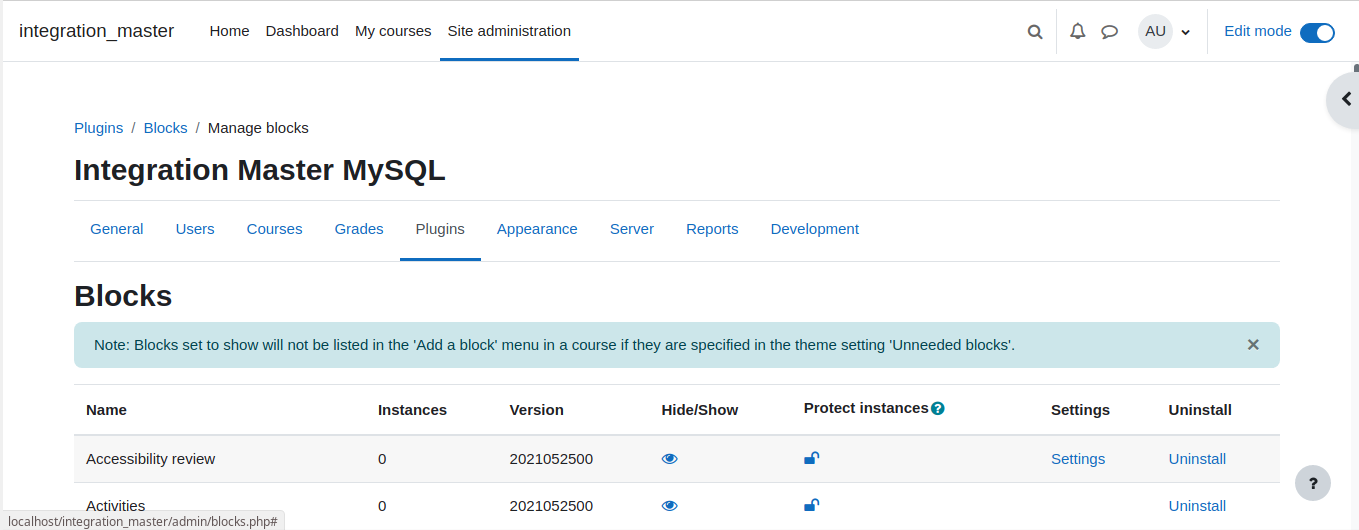Hide the Activities block
Viewport: 1359px width, 530px height.
click(x=670, y=506)
